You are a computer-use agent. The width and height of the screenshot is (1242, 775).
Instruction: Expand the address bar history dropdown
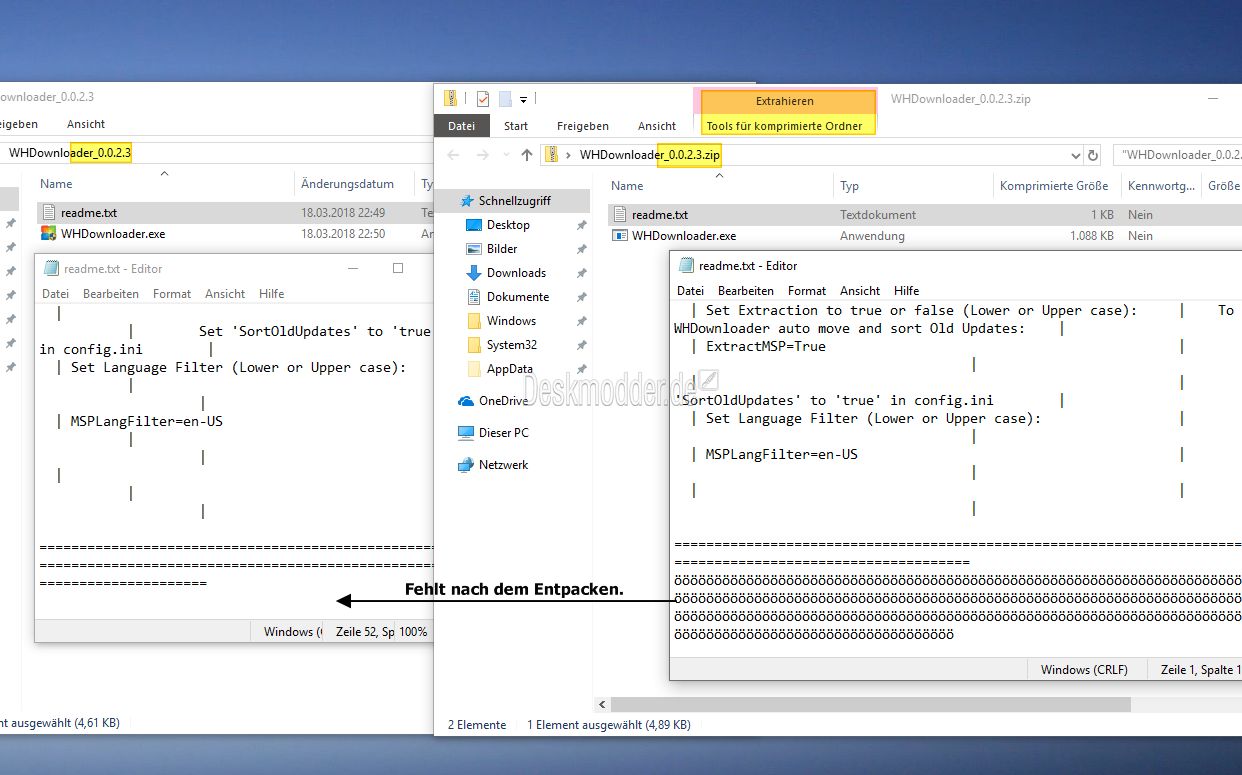1076,155
